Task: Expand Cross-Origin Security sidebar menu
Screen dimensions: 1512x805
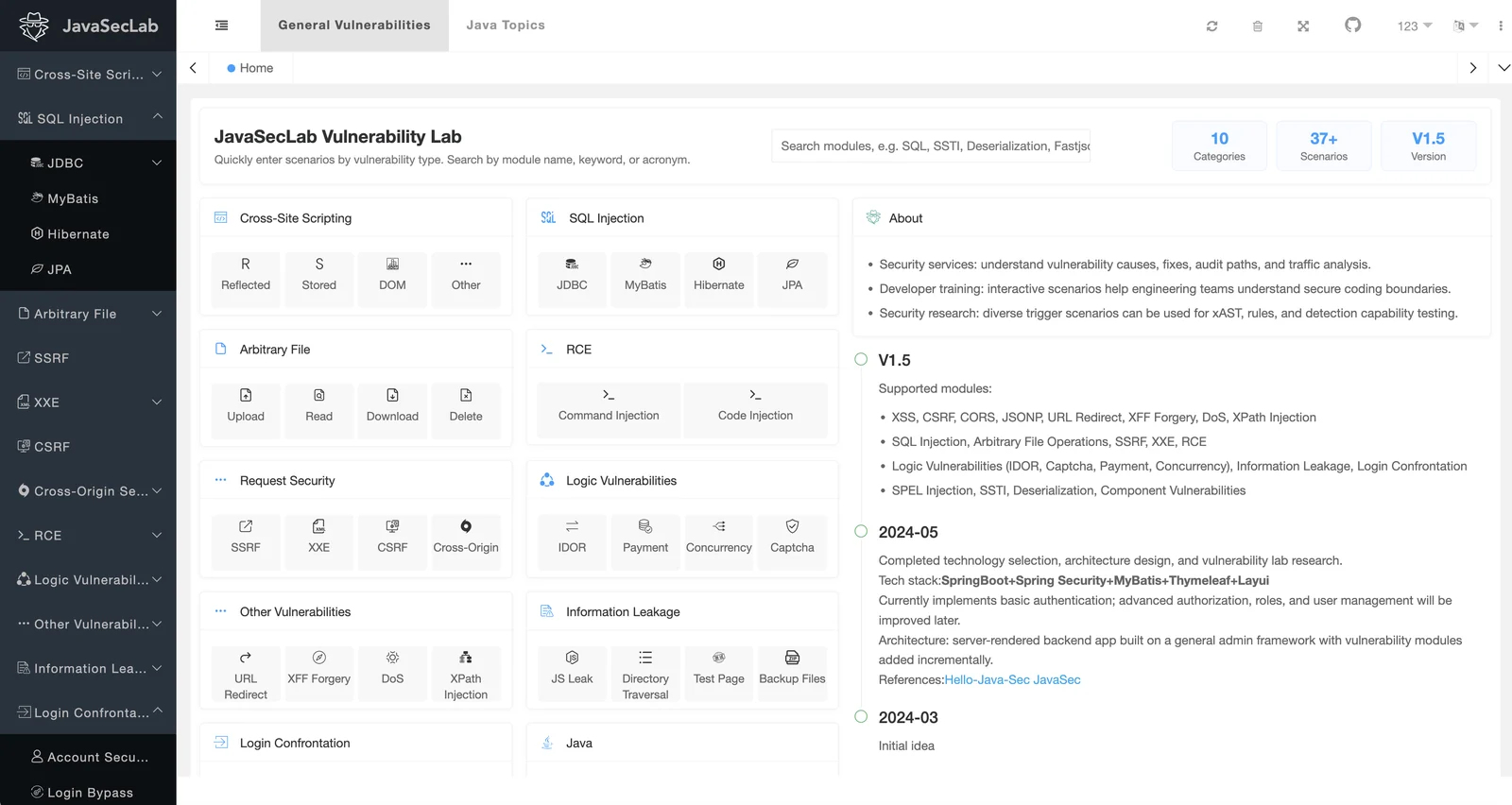Action: pos(88,491)
